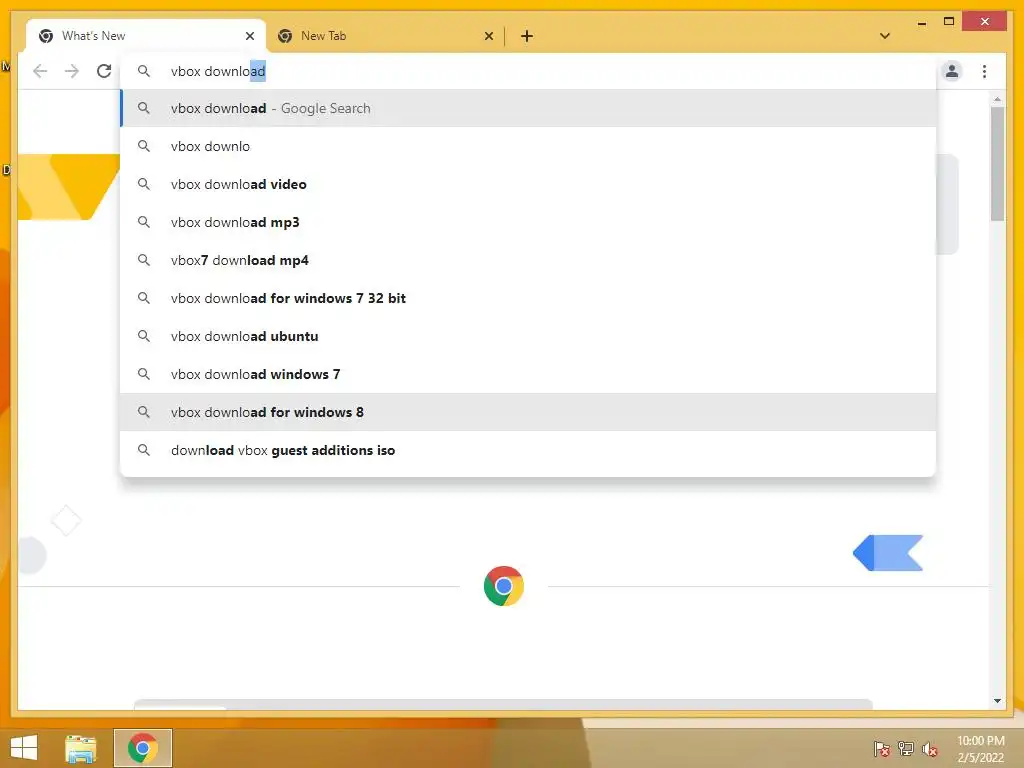
Task: Open the Chrome three-dot menu
Action: pos(984,71)
